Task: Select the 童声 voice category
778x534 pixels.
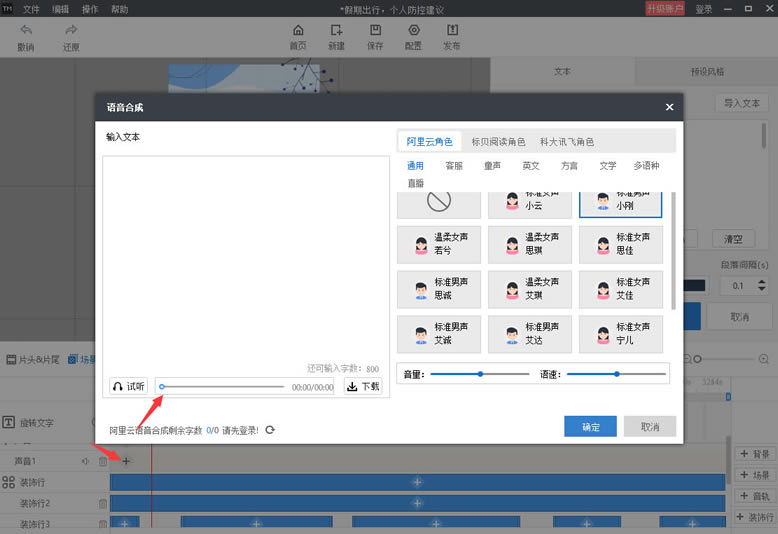Action: pos(493,166)
